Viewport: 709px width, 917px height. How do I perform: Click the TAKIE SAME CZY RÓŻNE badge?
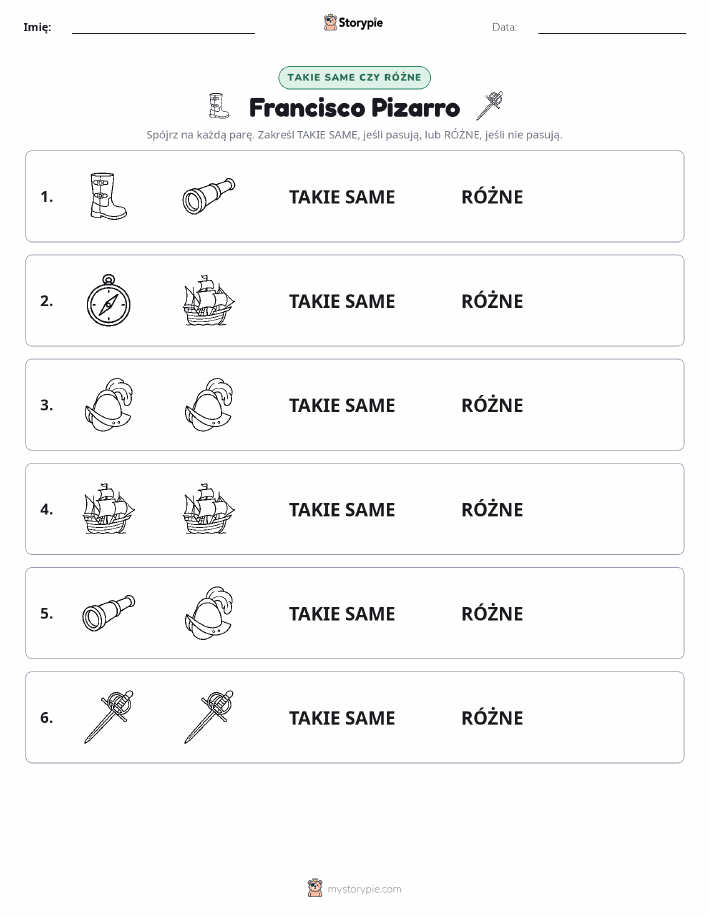click(x=354, y=77)
